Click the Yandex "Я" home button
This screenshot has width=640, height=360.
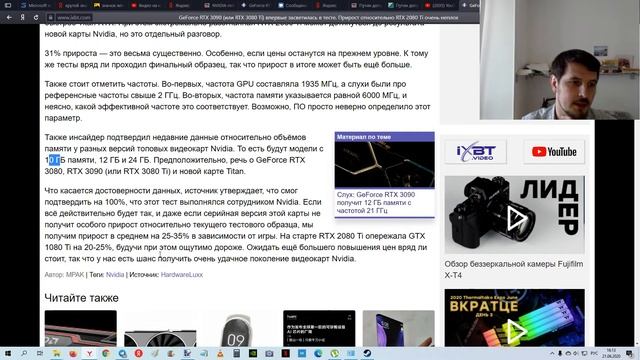(22, 18)
